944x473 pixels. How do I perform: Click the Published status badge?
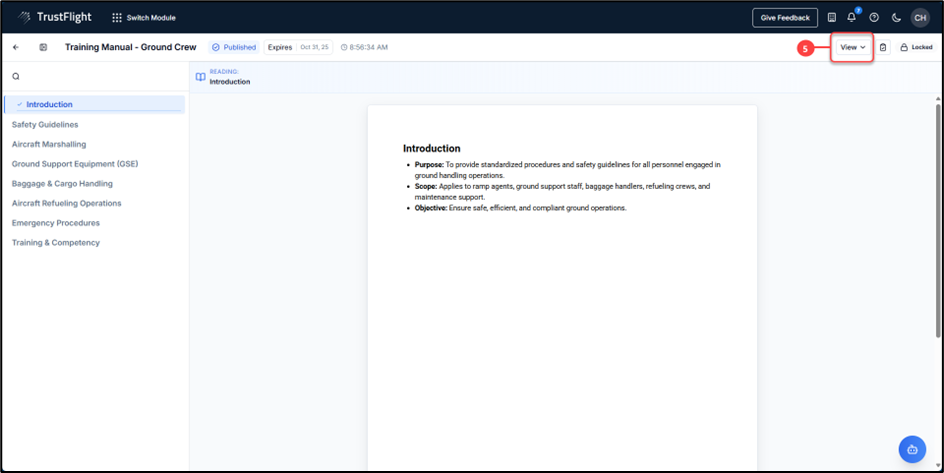[x=234, y=47]
